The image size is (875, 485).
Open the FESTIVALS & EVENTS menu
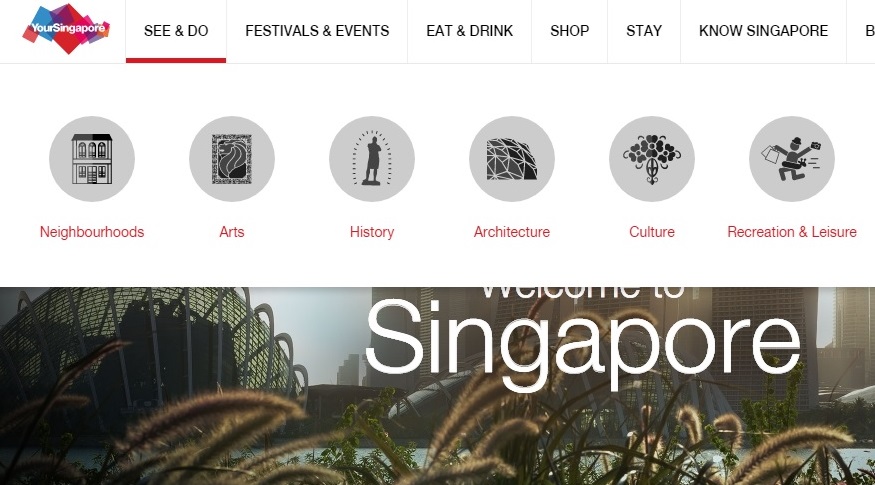point(317,31)
